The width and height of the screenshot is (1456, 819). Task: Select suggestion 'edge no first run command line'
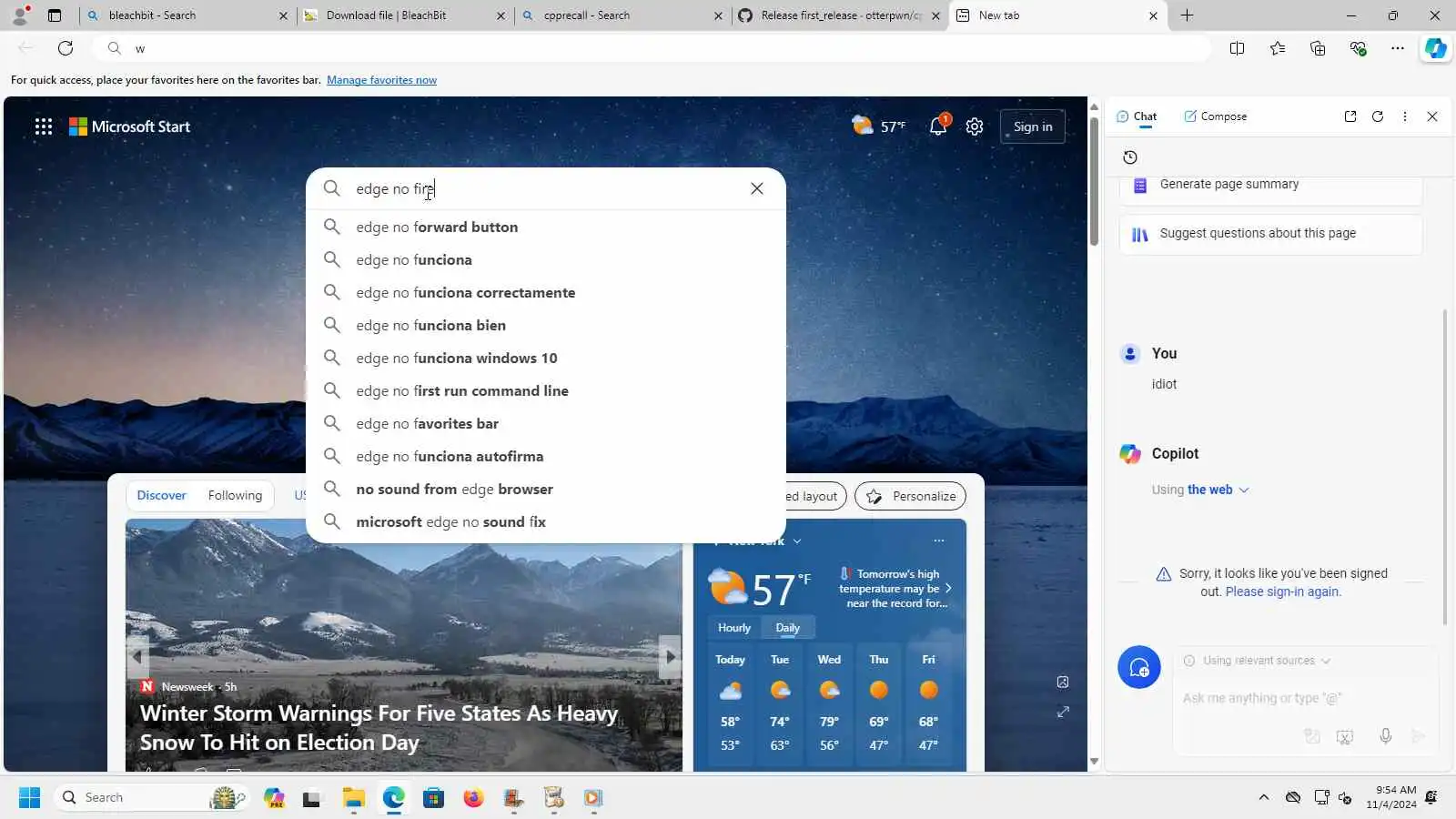(x=546, y=390)
